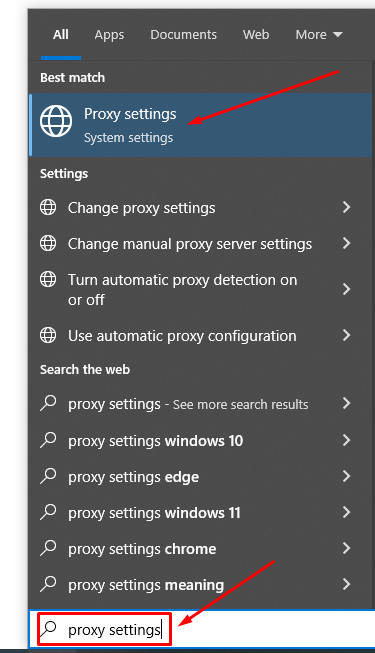The image size is (375, 653).
Task: Expand arrow for proxy settings meaning suggestion
Action: 346,584
